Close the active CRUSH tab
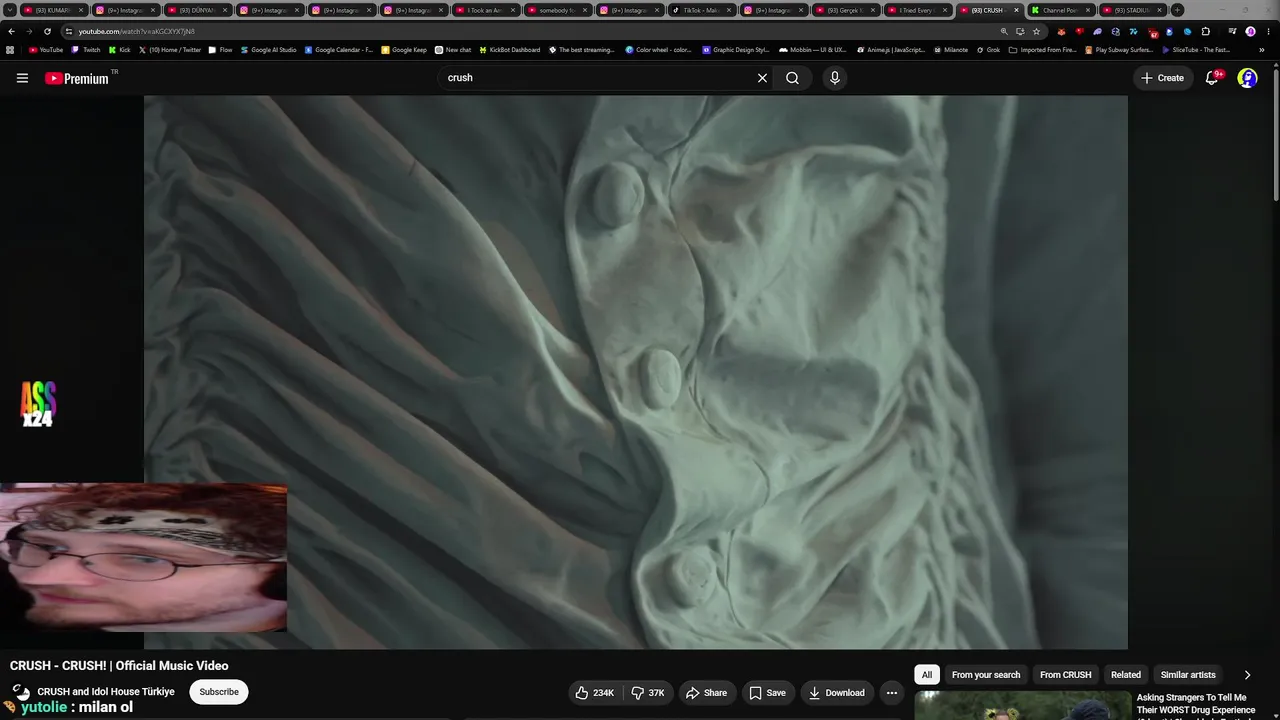Image resolution: width=1280 pixels, height=720 pixels. (1016, 10)
